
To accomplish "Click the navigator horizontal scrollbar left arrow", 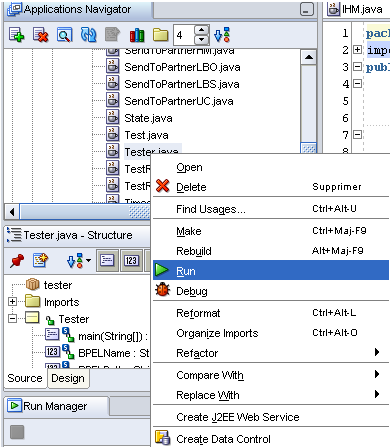I will [x=12, y=212].
